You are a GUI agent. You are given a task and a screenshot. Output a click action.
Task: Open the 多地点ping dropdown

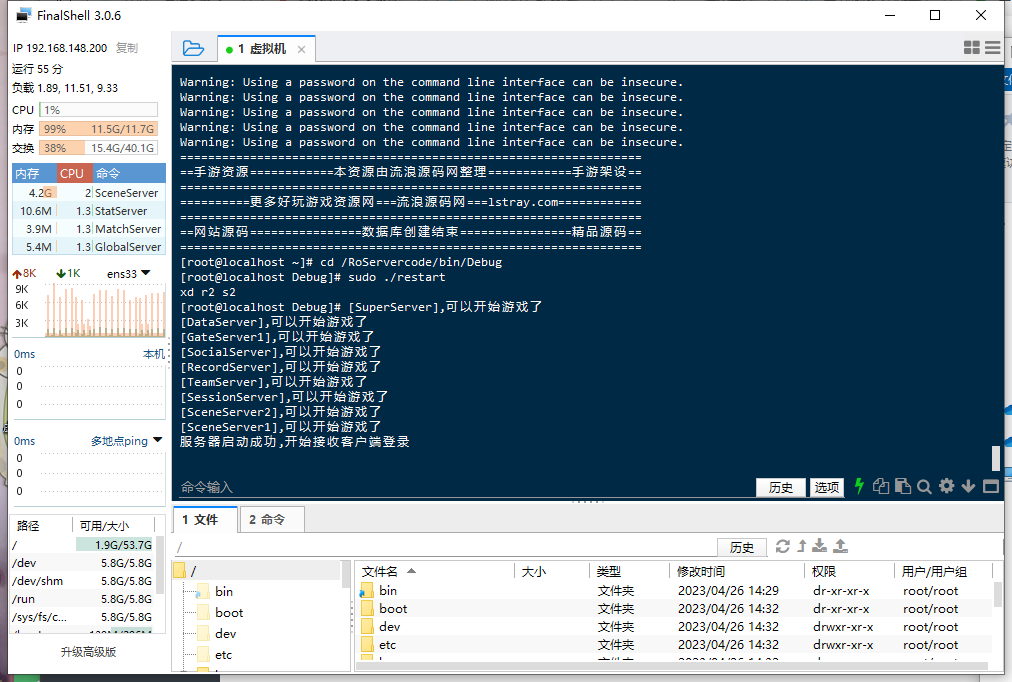pyautogui.click(x=126, y=441)
